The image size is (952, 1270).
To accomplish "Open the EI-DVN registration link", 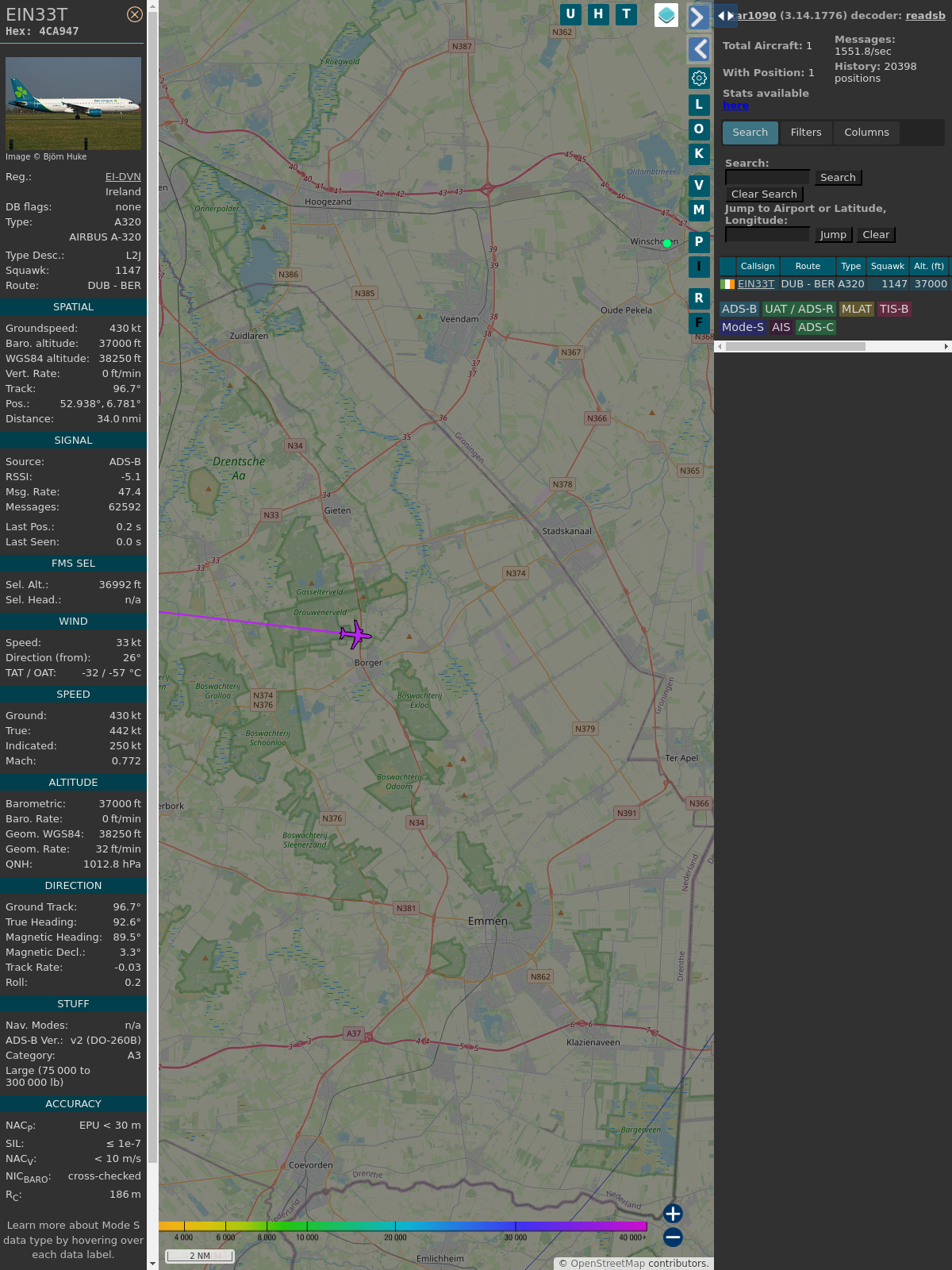I will 123,177.
